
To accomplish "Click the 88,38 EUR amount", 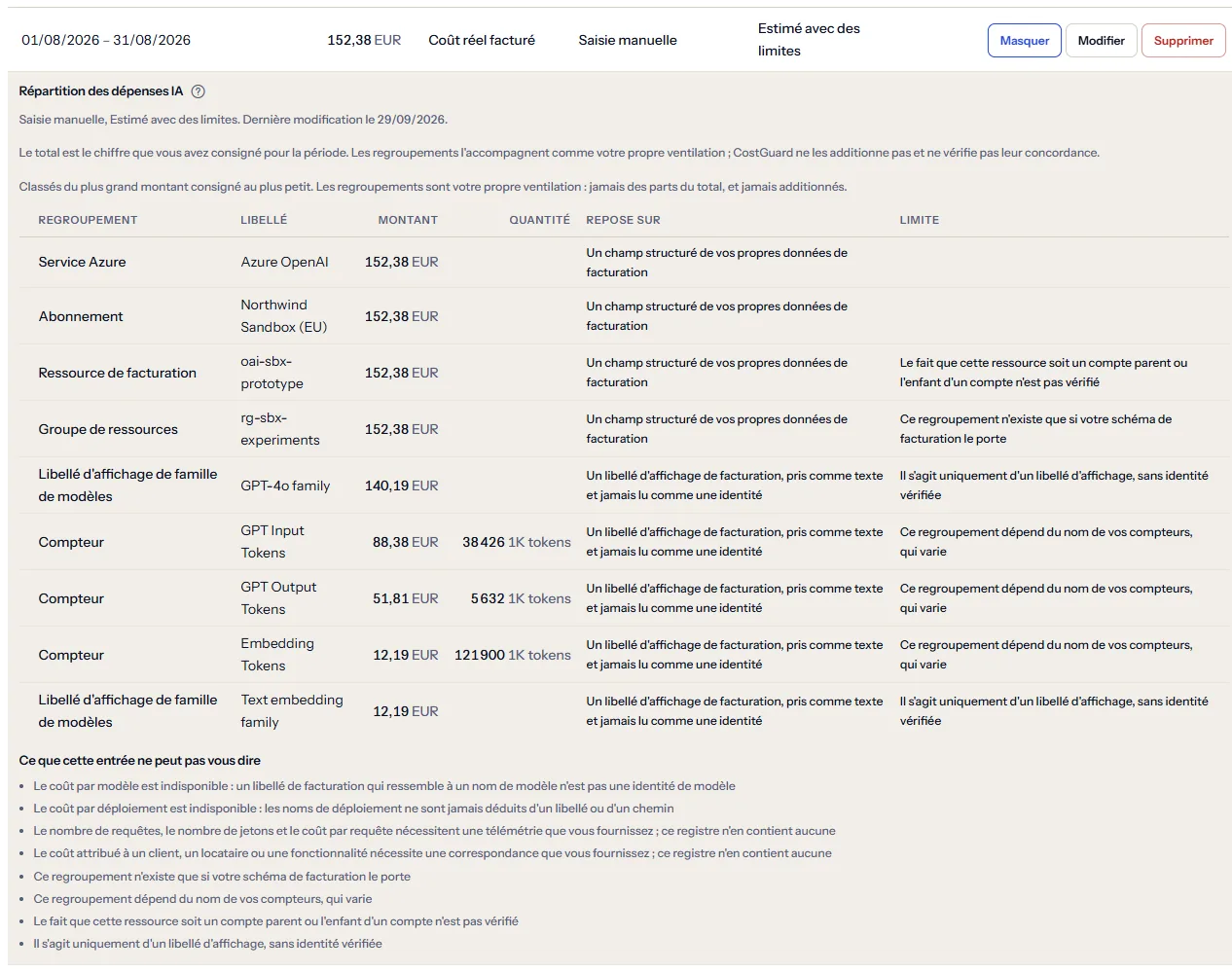I will coord(405,542).
